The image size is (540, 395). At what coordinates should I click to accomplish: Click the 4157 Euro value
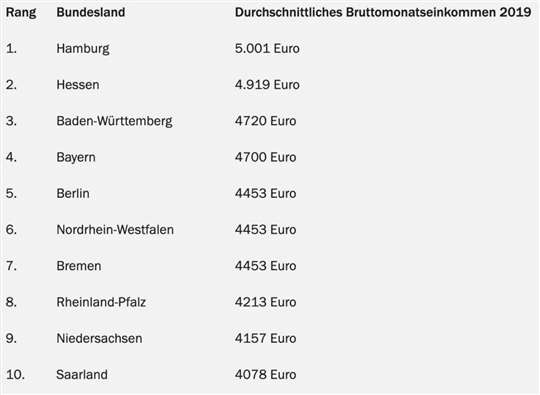266,338
